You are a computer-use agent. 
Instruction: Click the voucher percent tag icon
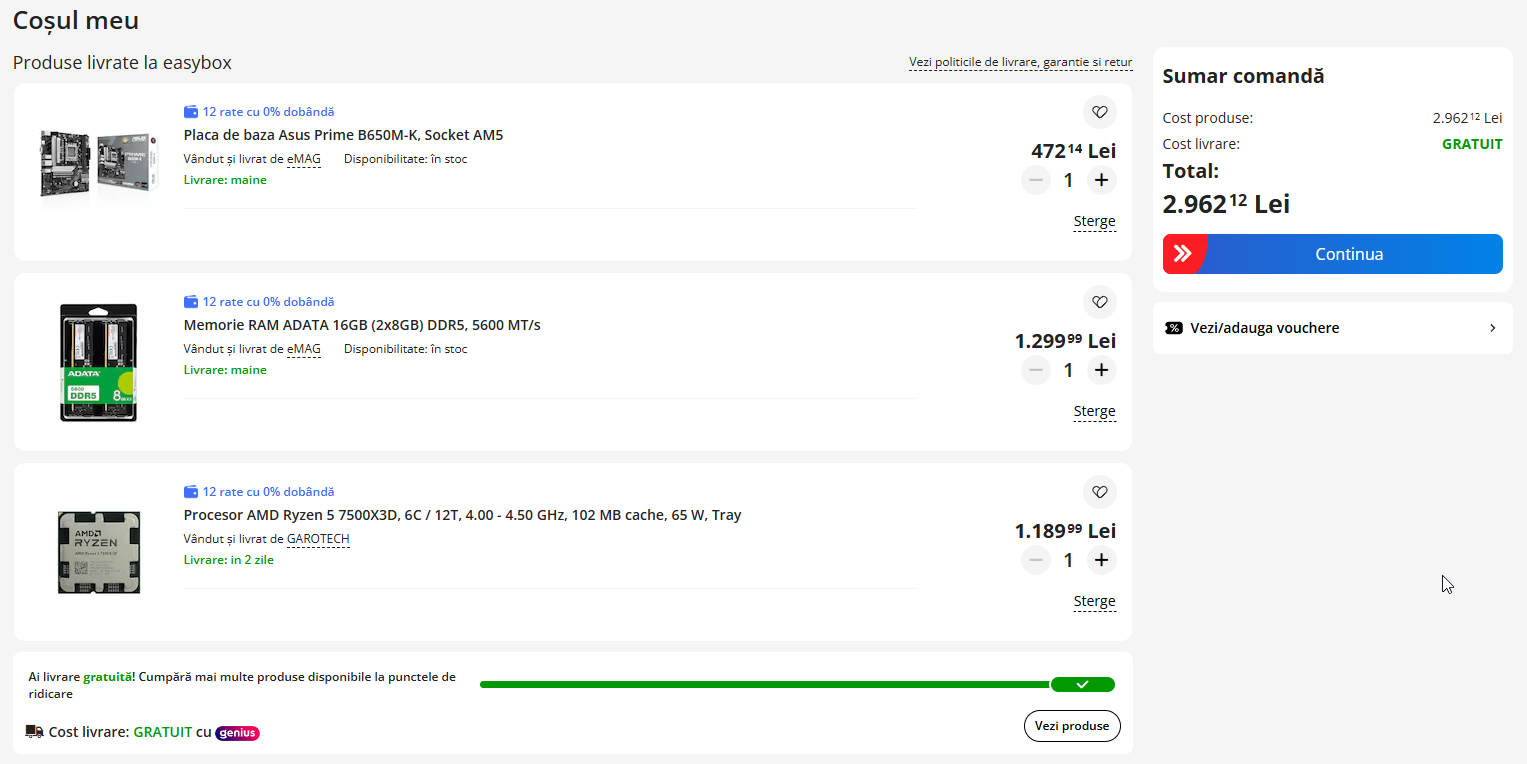coord(1174,328)
